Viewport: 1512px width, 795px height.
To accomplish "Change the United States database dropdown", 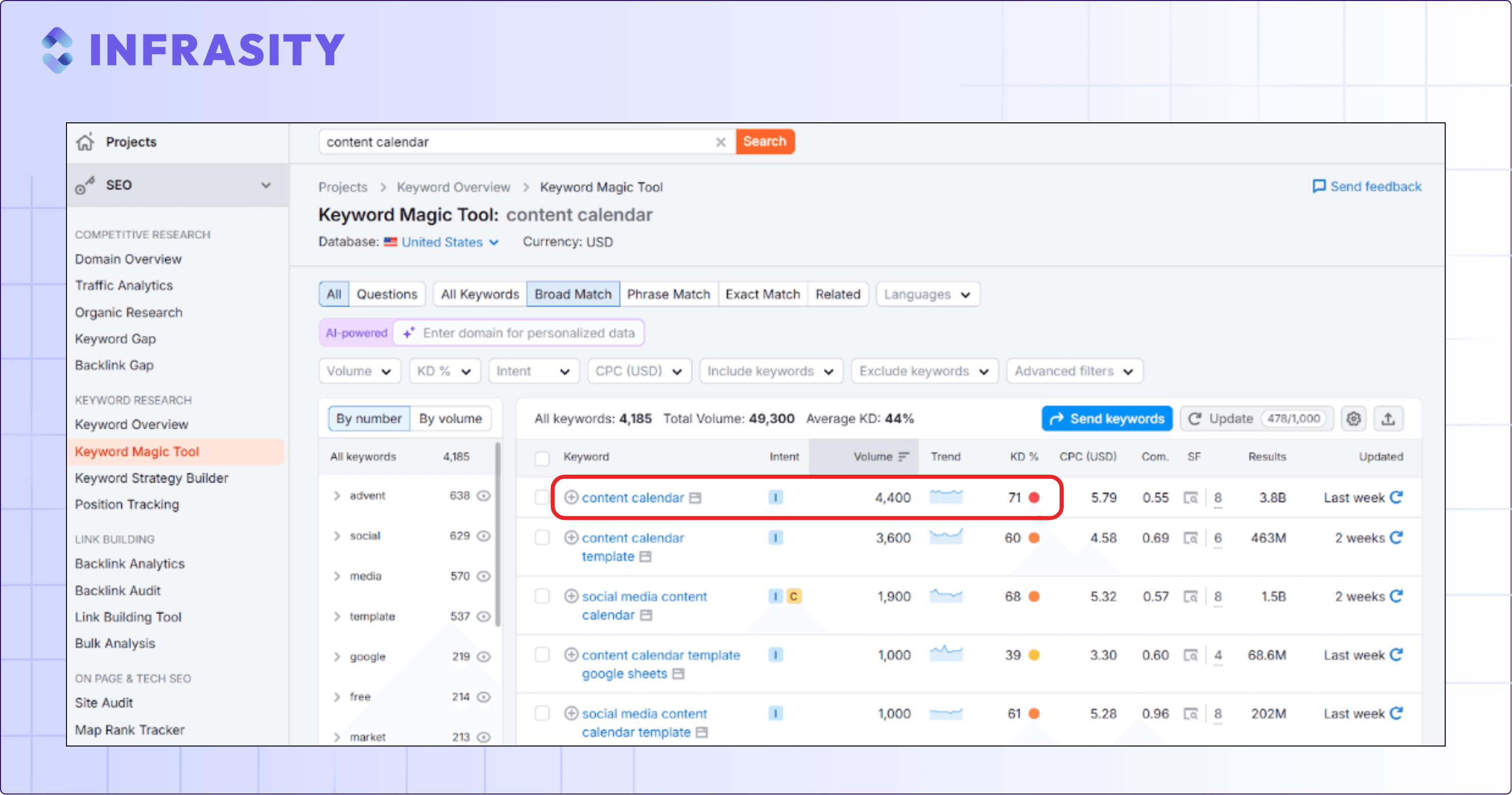I will pyautogui.click(x=441, y=242).
